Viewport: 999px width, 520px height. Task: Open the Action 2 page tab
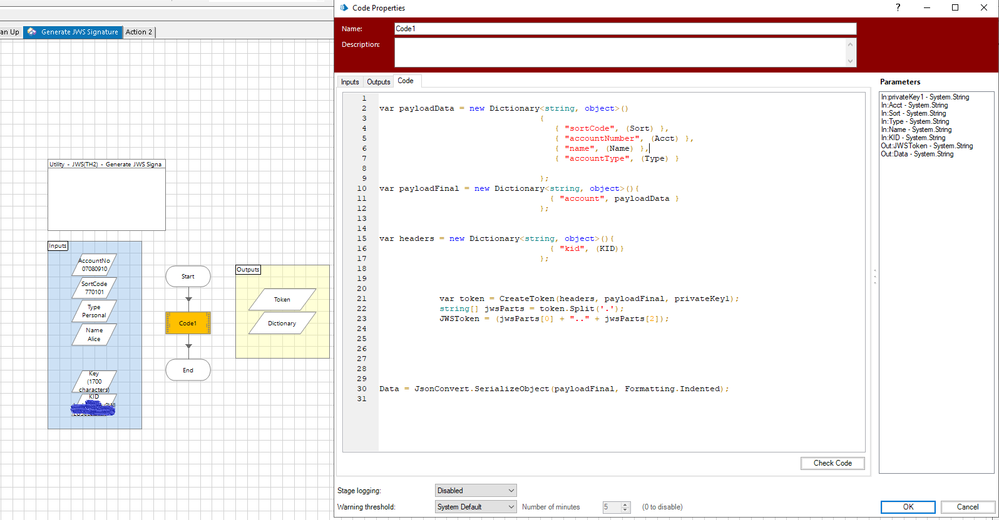pyautogui.click(x=139, y=32)
